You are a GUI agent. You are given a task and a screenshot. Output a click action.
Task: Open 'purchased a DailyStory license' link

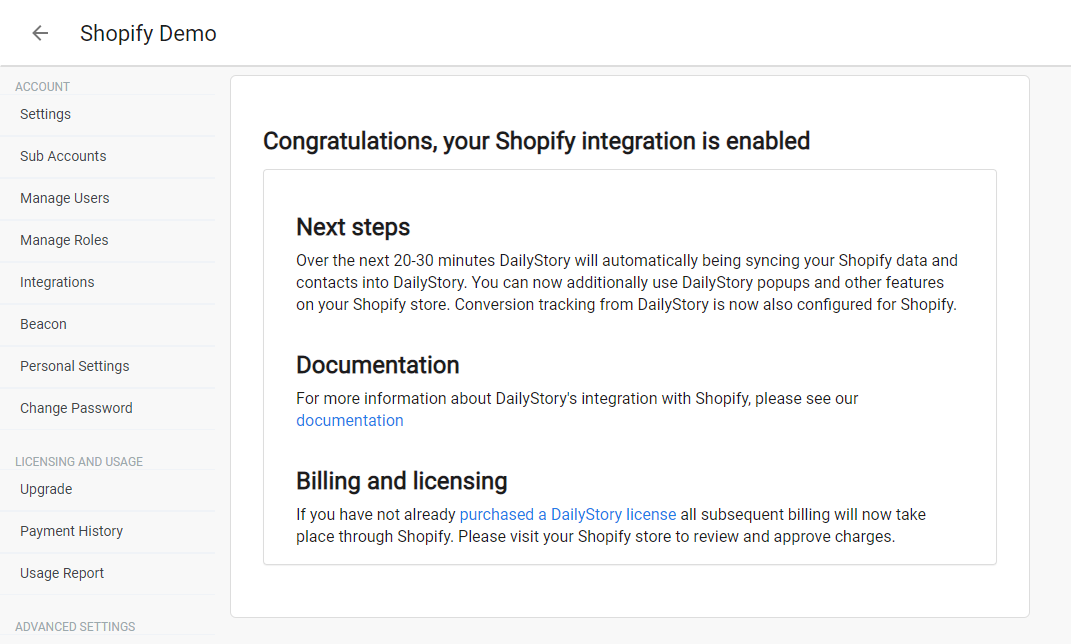point(568,514)
